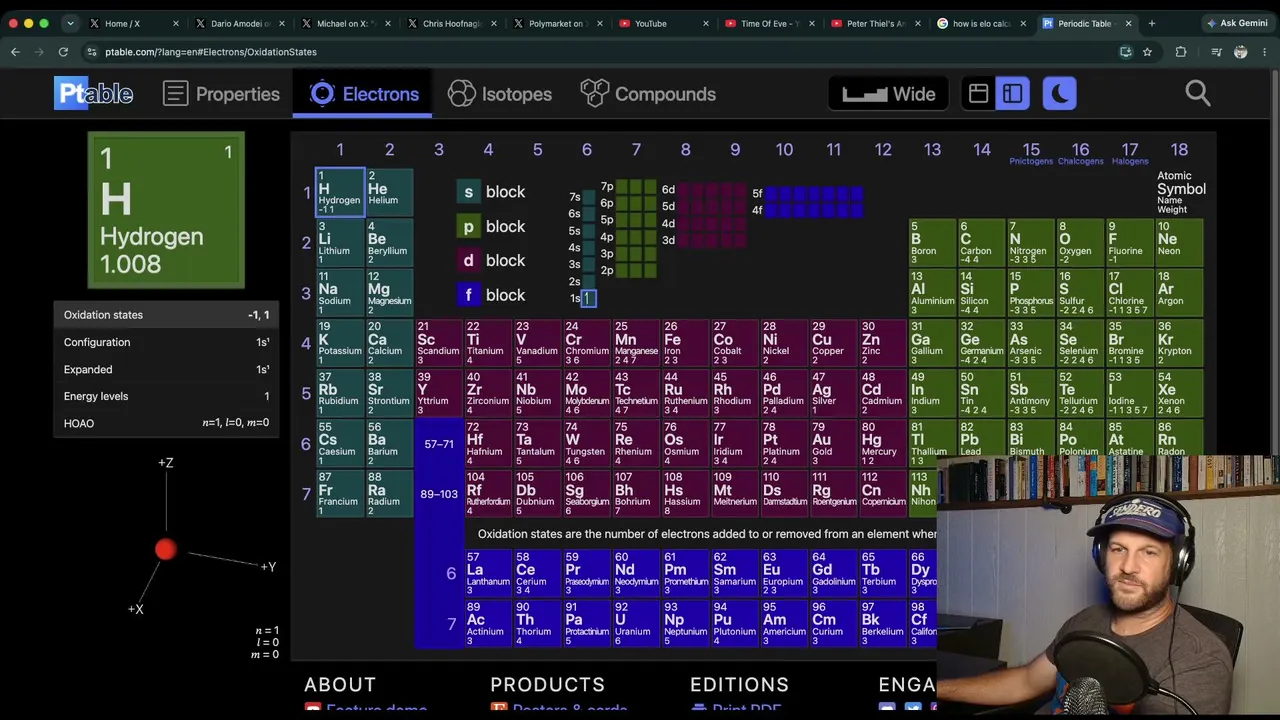Select the p block legend
The width and height of the screenshot is (1280, 720).
(x=491, y=227)
